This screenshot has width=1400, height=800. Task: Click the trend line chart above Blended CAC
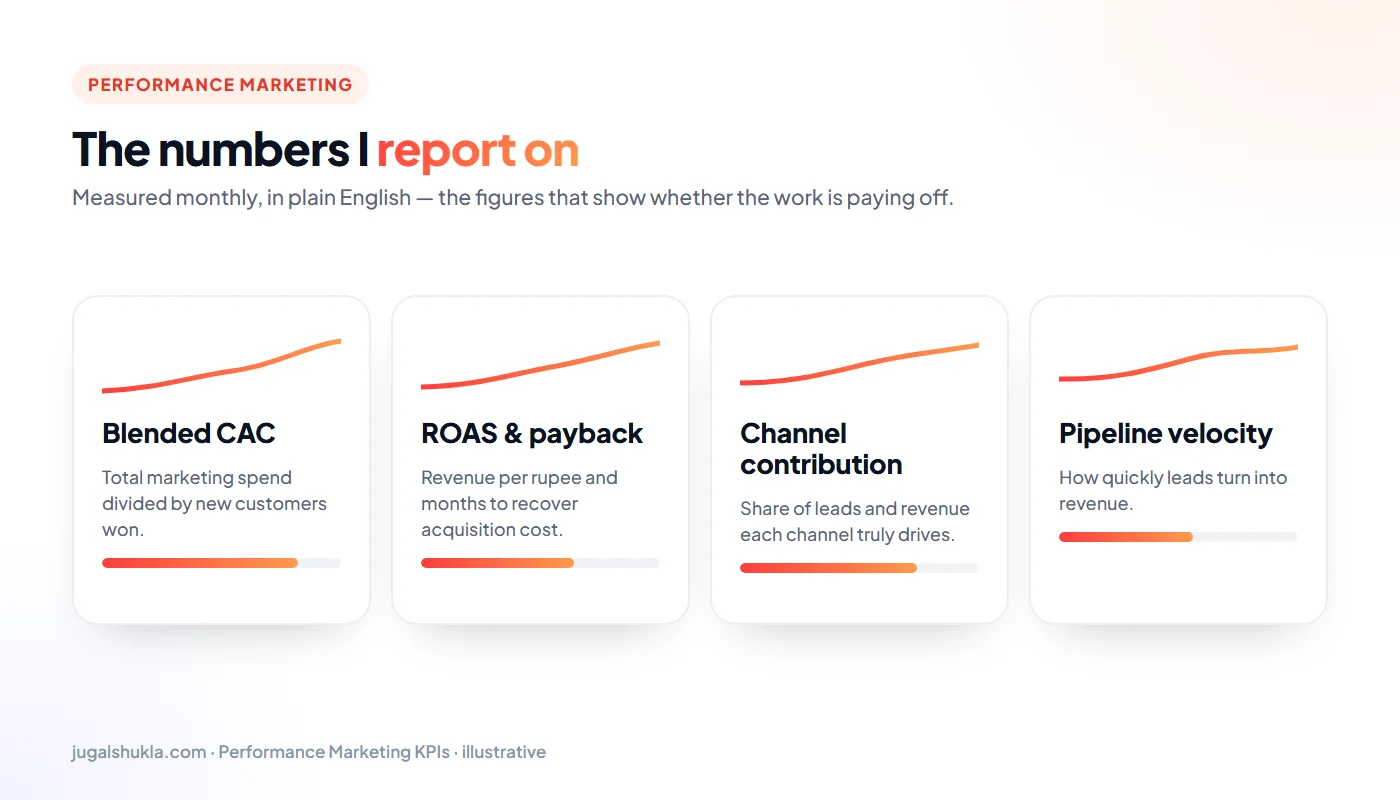(221, 366)
